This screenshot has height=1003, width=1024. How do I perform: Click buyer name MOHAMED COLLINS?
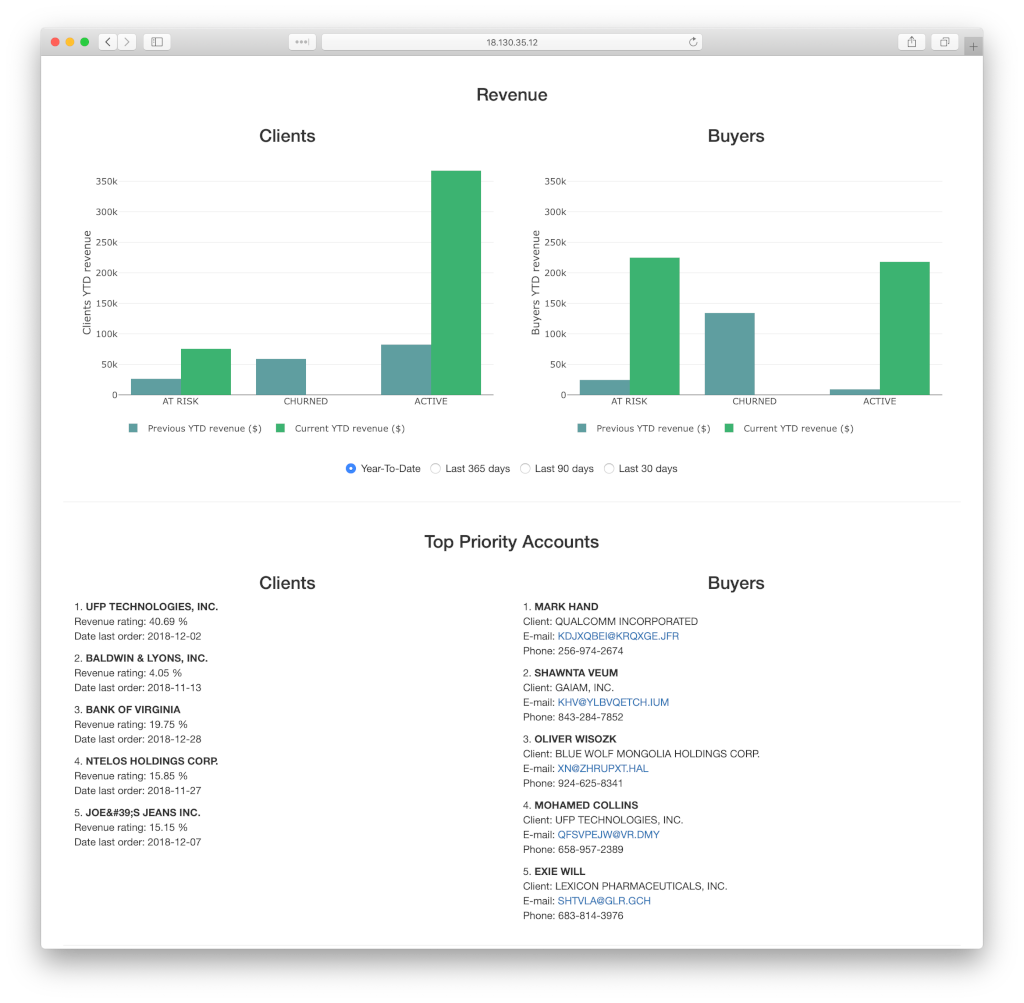coord(586,805)
